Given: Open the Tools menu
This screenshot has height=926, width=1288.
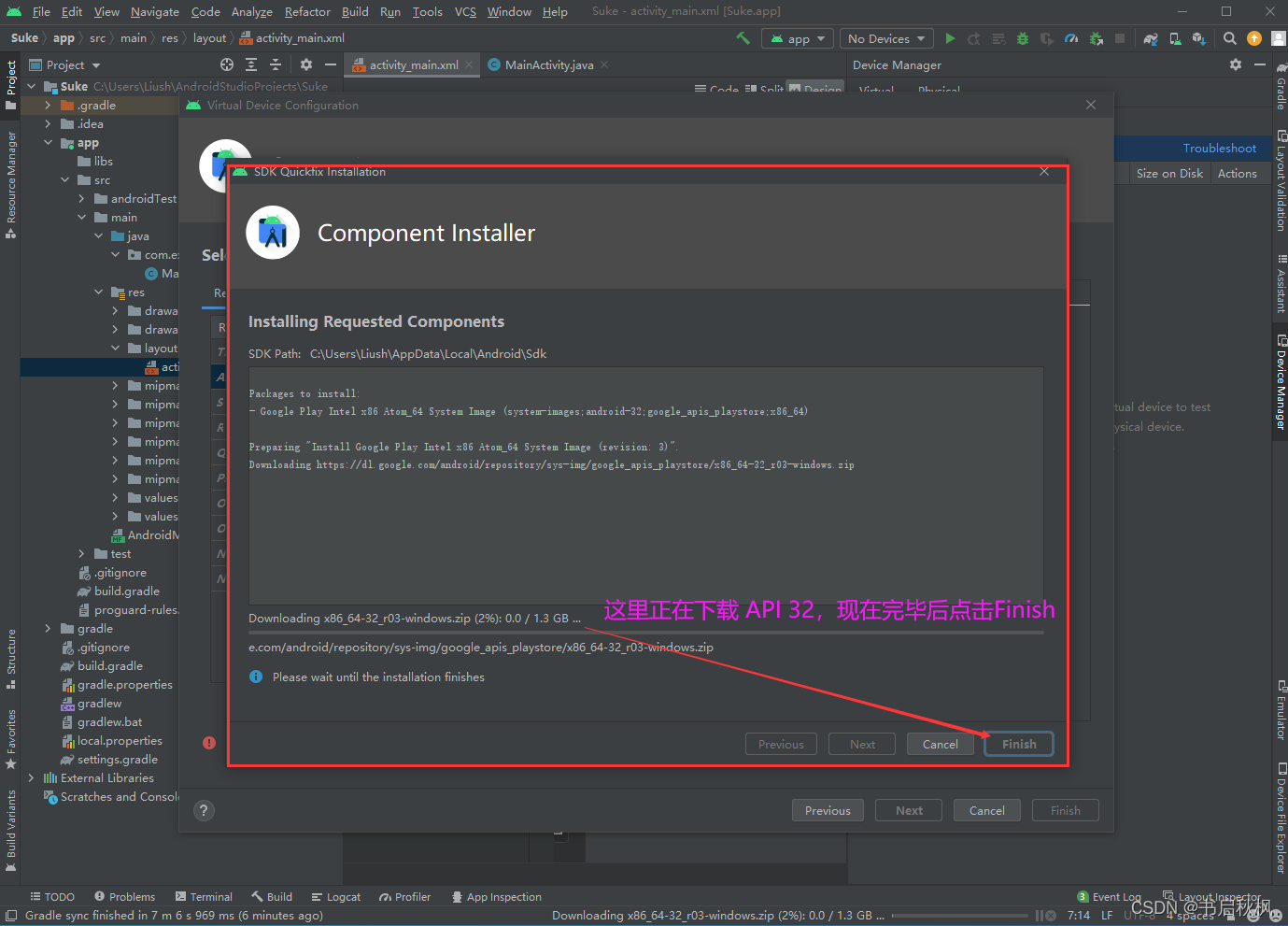Looking at the screenshot, I should click(x=427, y=11).
